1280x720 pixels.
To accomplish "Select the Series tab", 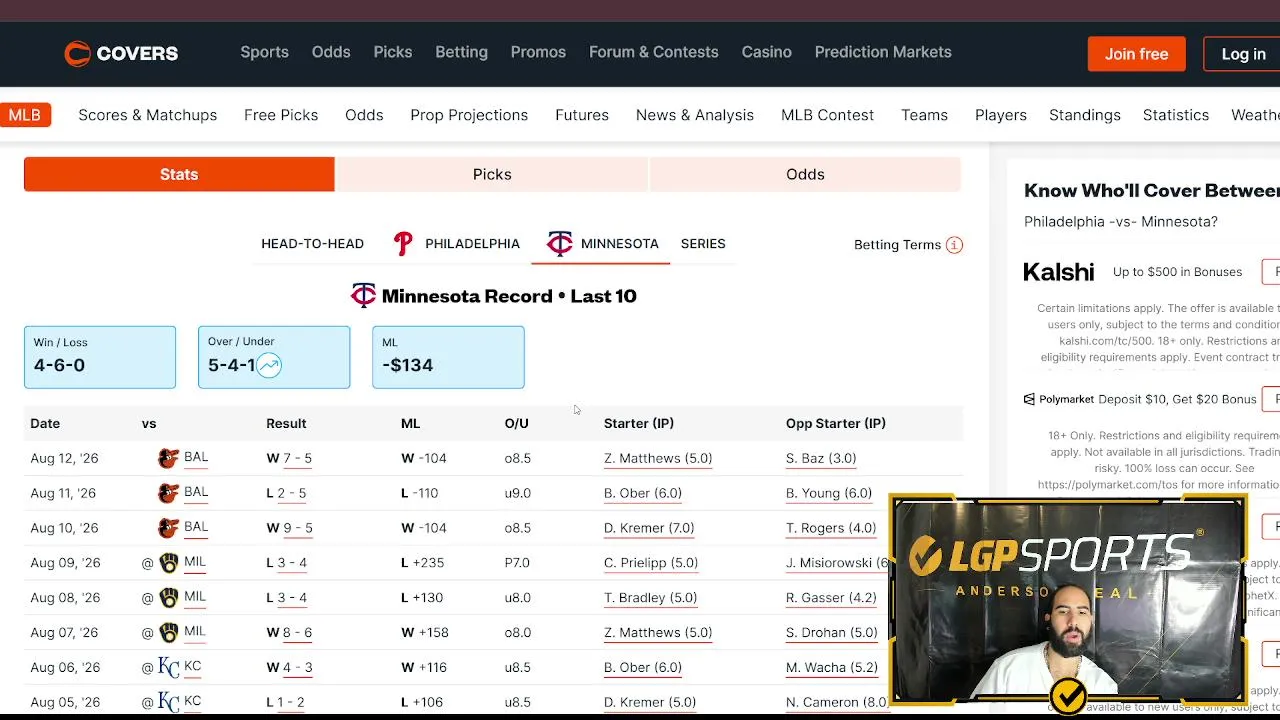I will click(x=703, y=244).
